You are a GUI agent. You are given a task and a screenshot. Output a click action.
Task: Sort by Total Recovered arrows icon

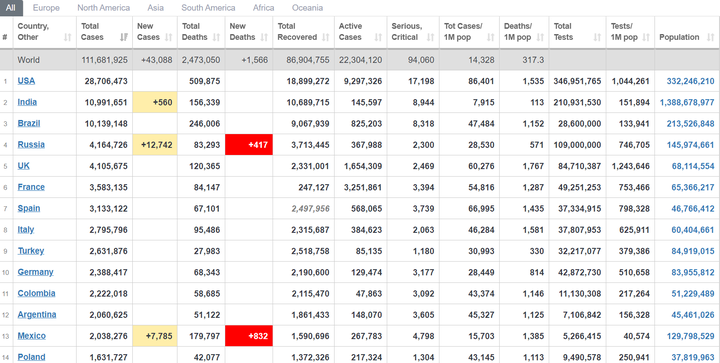tap(326, 37)
